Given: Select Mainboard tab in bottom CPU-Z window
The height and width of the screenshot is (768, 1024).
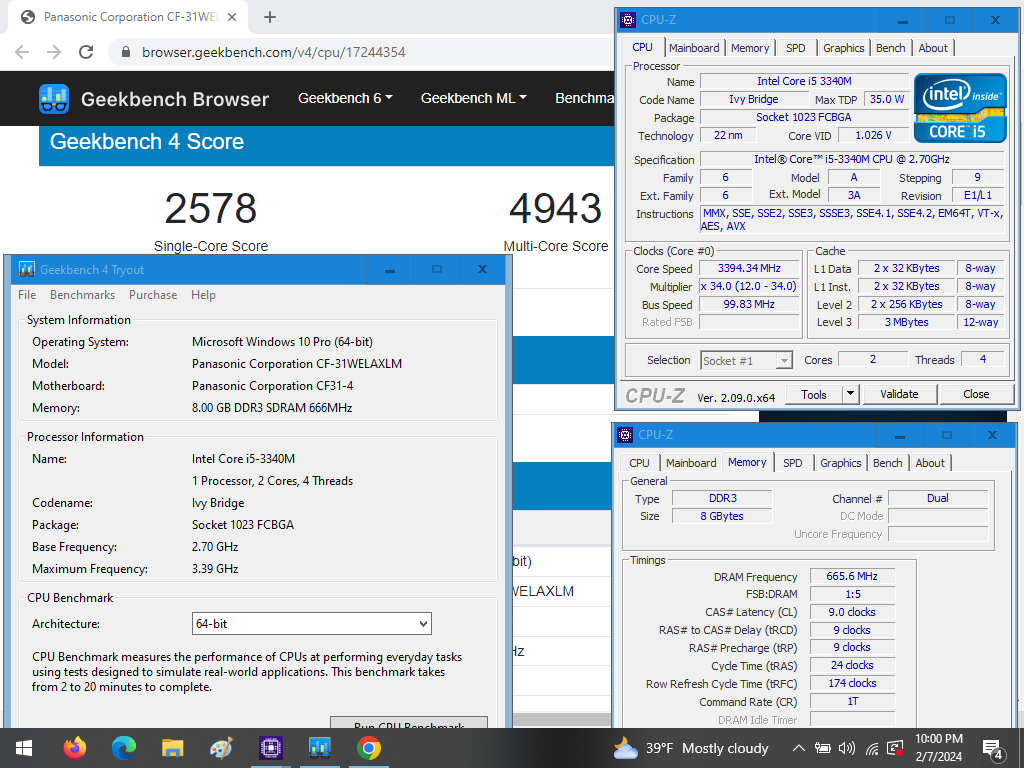Looking at the screenshot, I should coord(691,462).
